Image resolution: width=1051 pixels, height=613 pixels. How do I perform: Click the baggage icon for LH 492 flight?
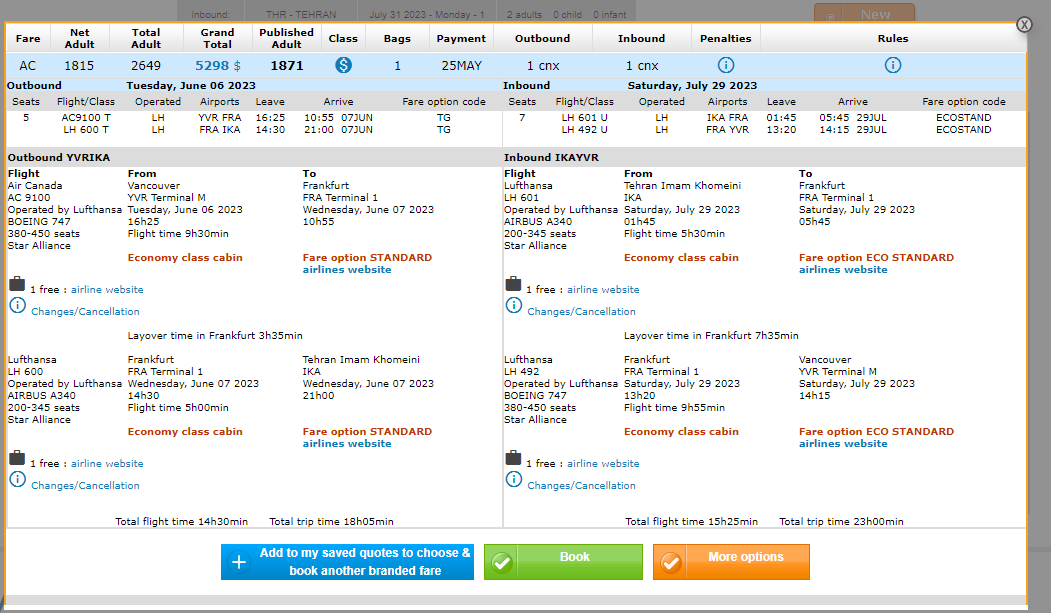[x=513, y=458]
